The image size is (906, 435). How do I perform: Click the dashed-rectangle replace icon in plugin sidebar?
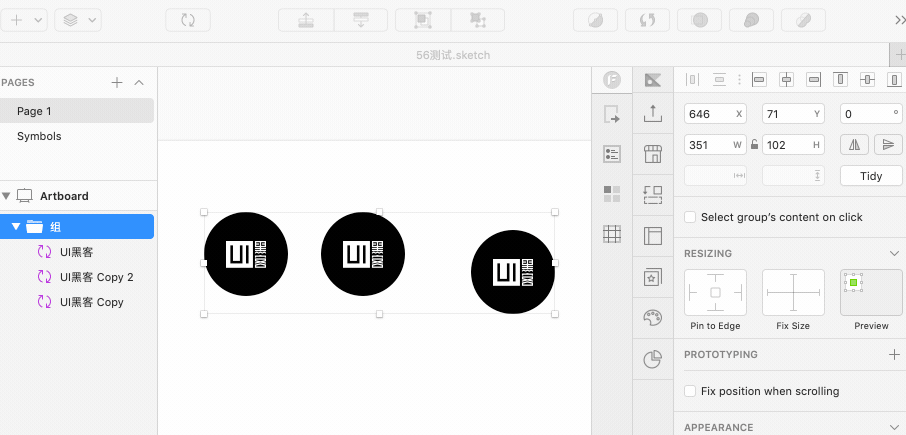coord(653,195)
